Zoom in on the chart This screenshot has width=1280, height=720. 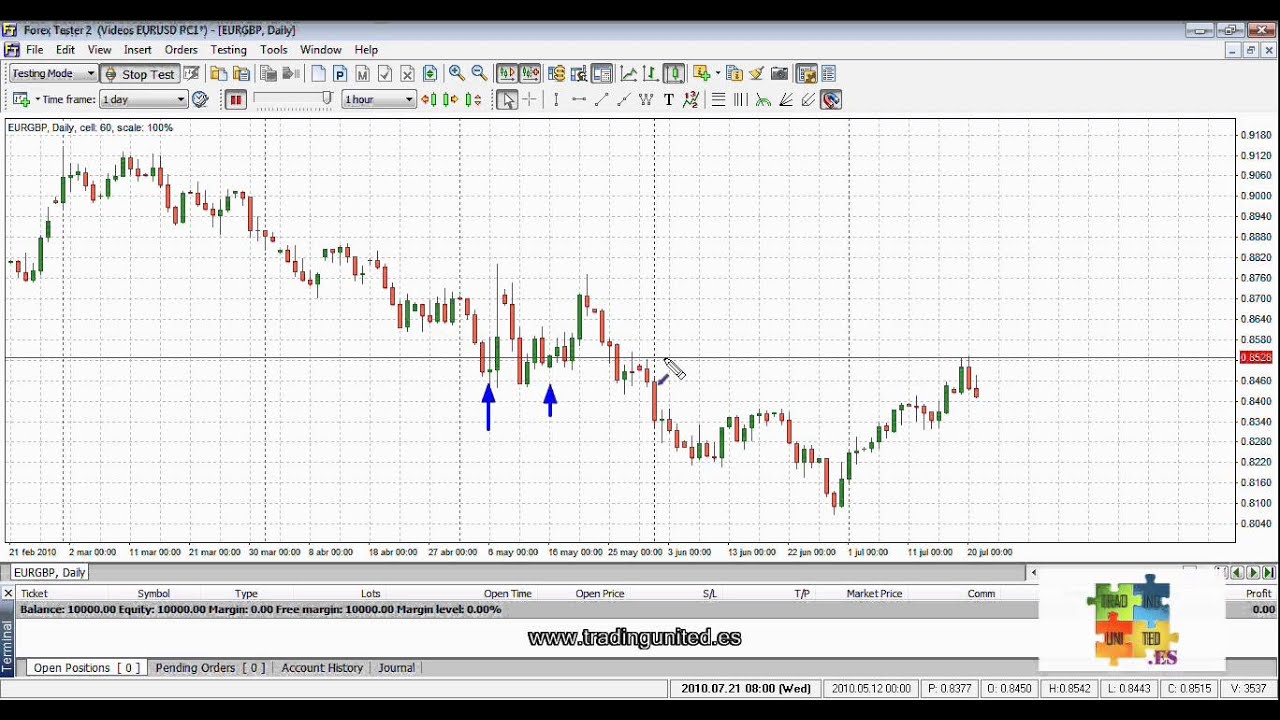457,73
